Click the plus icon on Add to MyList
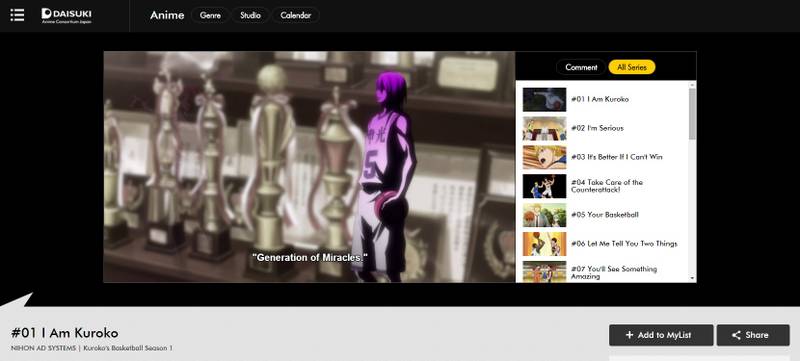The height and width of the screenshot is (361, 800). pos(630,335)
